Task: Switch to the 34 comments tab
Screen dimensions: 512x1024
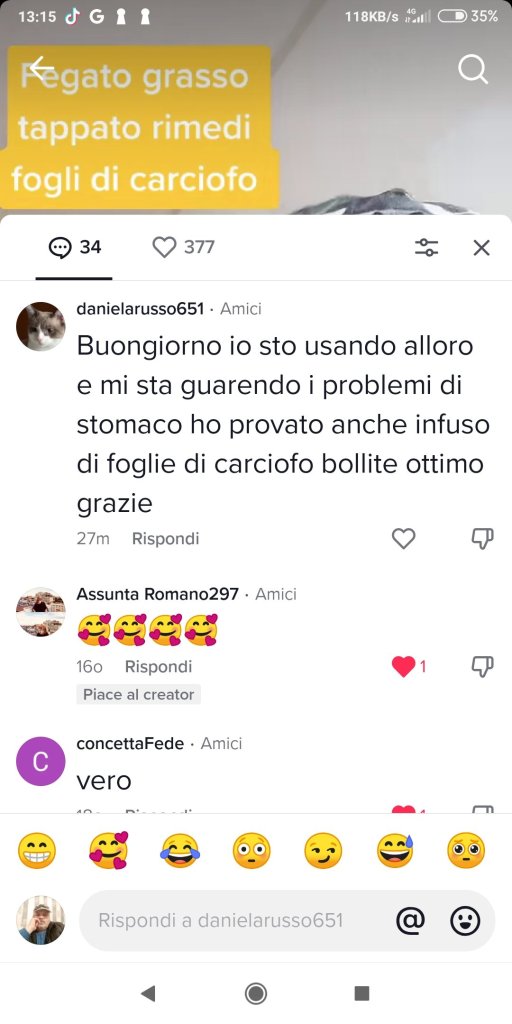Action: pos(74,247)
